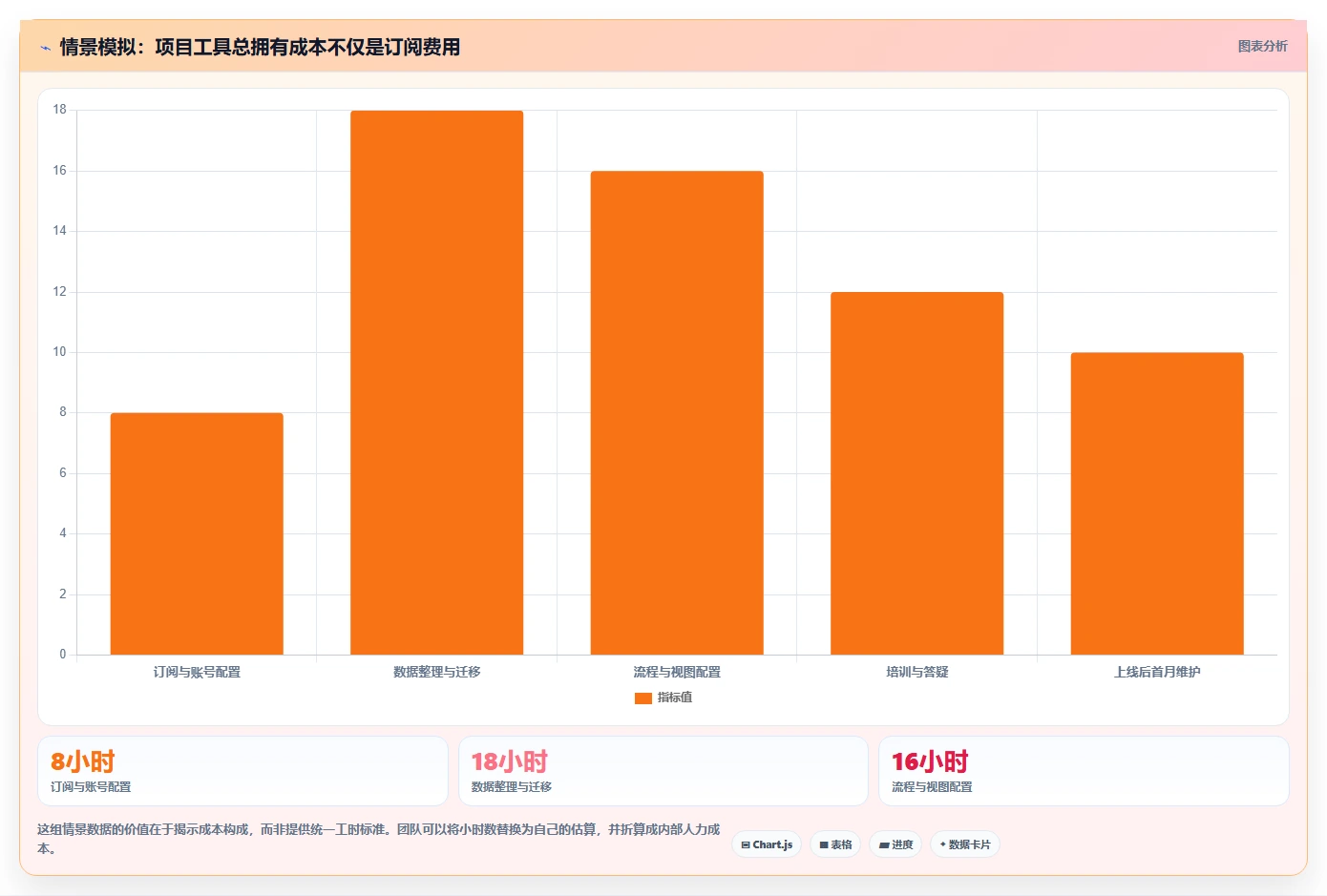Click the 指标值 legend label
The height and width of the screenshot is (896, 1327).
coord(675,698)
